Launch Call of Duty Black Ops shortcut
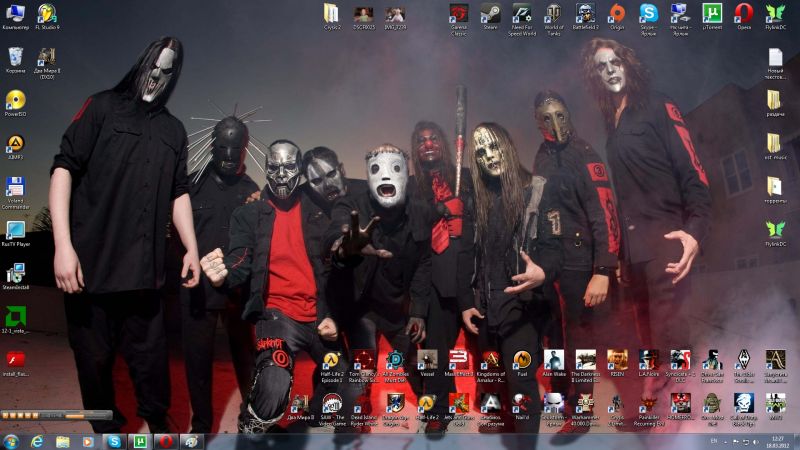Image resolution: width=800 pixels, height=450 pixels. point(744,410)
